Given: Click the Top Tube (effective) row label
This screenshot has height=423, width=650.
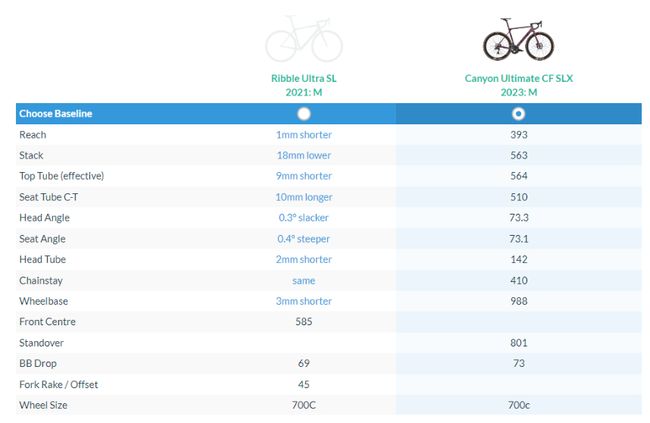Looking at the screenshot, I should click(62, 176).
